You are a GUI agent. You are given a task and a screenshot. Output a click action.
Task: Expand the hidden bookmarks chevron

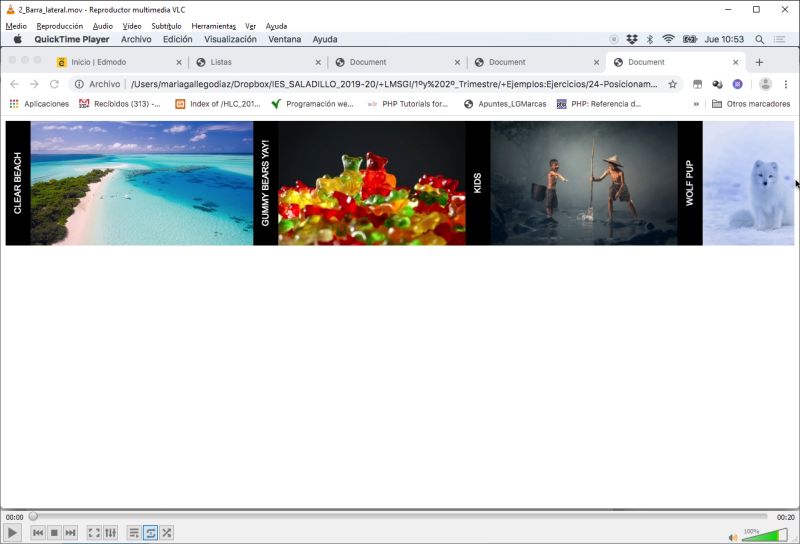[696, 104]
